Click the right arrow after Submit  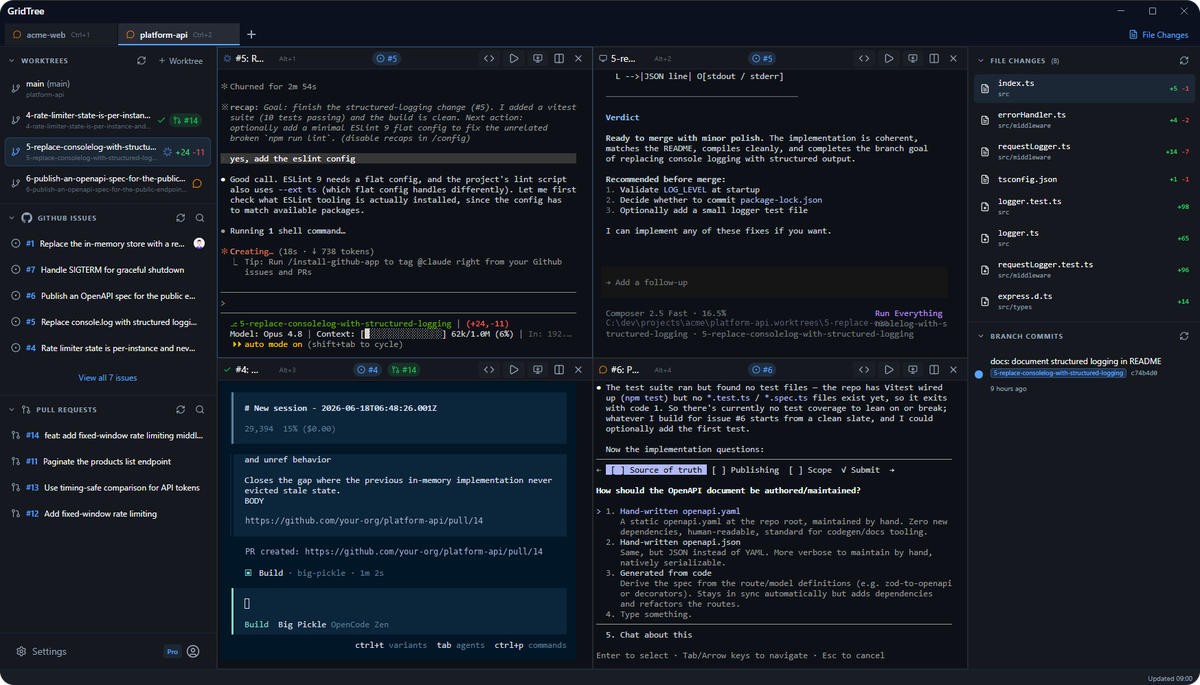[x=892, y=470]
